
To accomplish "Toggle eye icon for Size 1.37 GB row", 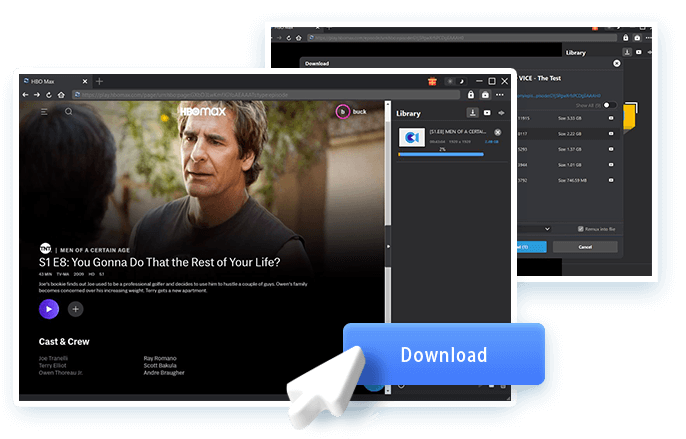I will click(x=611, y=149).
